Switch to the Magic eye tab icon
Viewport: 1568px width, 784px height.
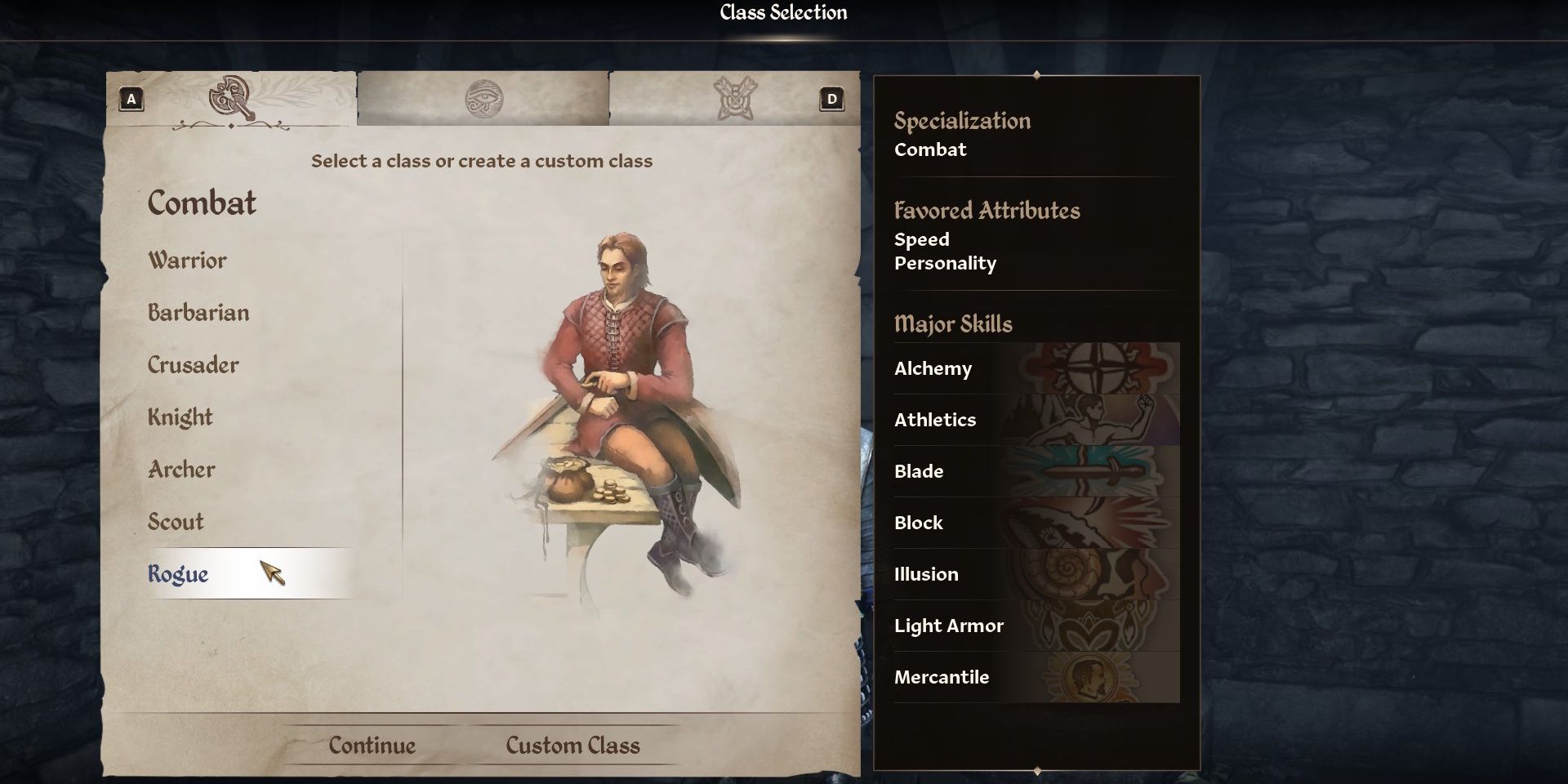[483, 99]
